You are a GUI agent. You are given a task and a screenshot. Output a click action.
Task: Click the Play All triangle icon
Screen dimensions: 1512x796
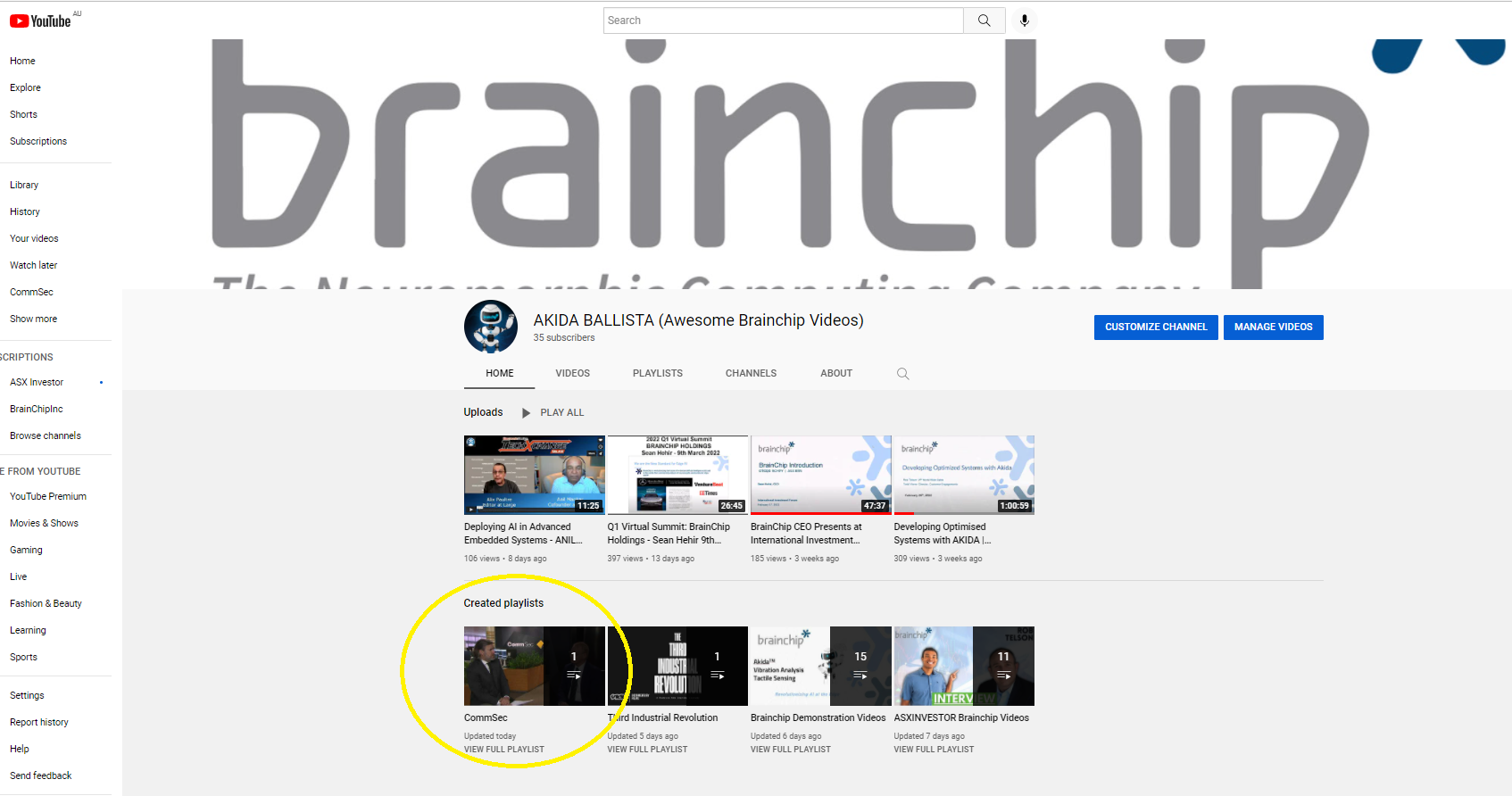tap(526, 412)
